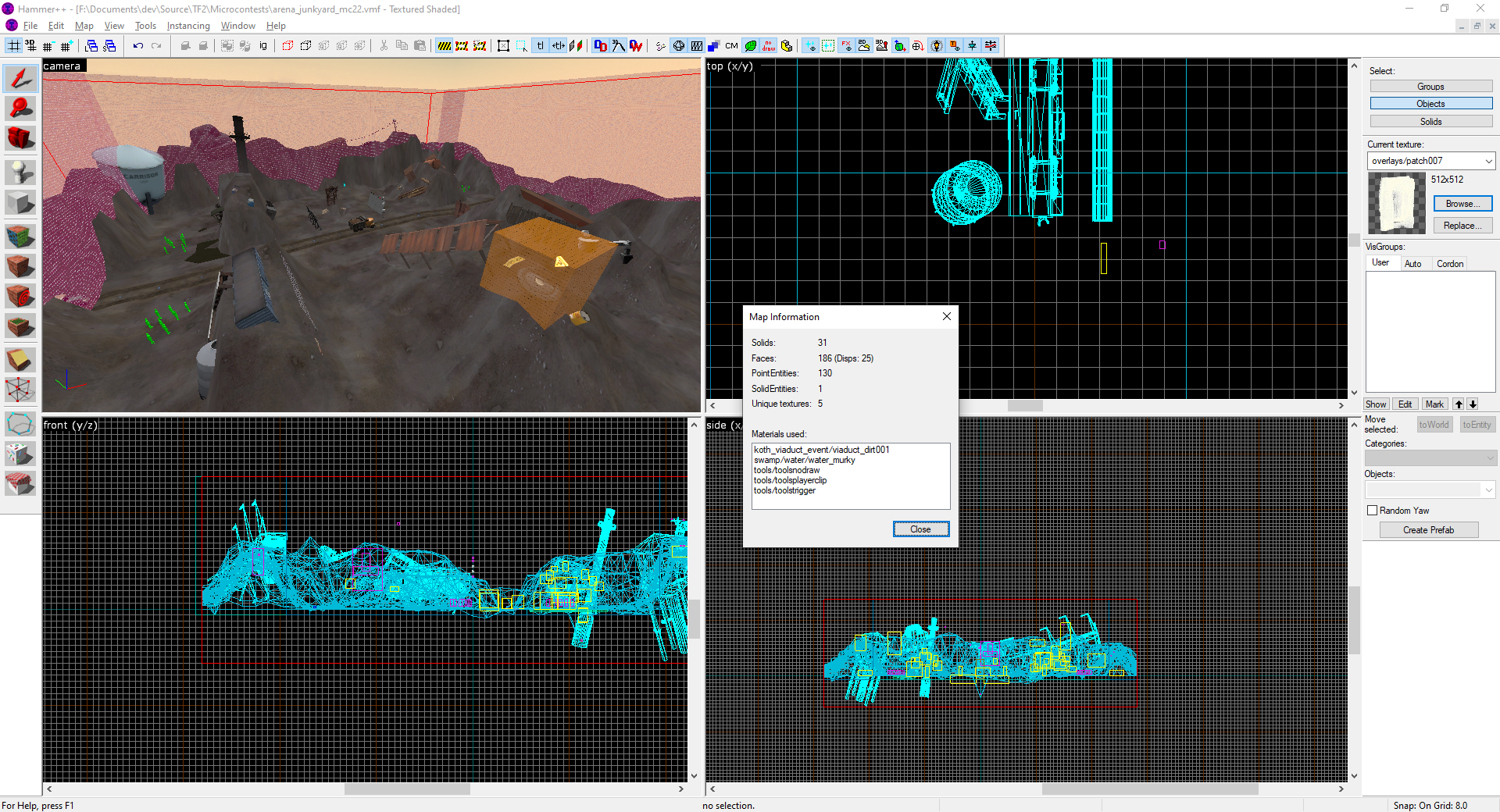Expand the Categories dropdown
Viewport: 1500px width, 812px height.
[x=1490, y=458]
